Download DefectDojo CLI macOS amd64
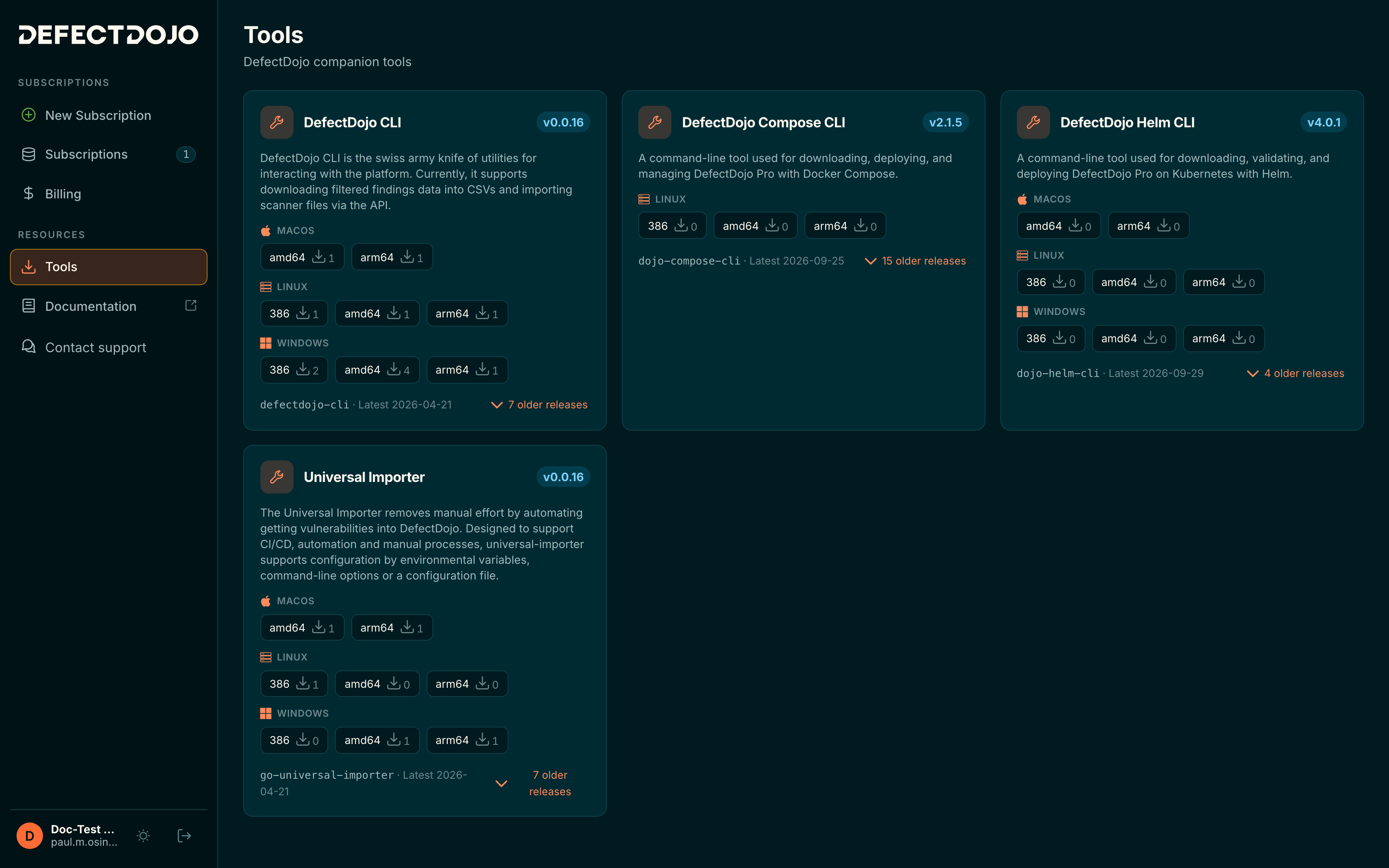This screenshot has height=868, width=1389. 302,257
